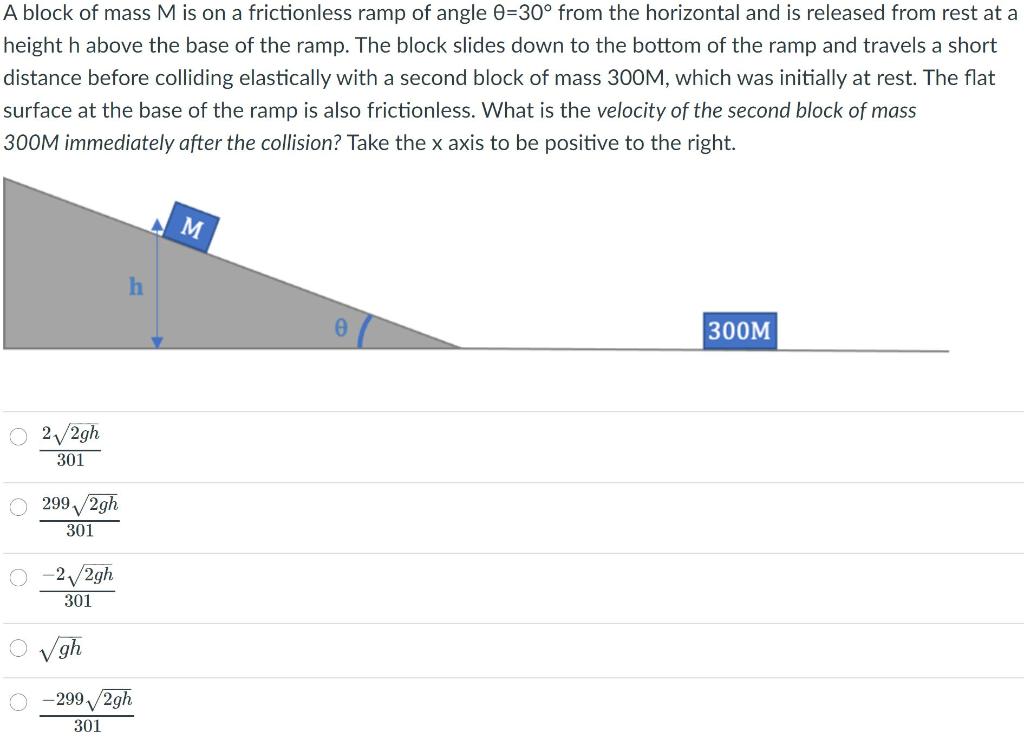Click the fraction 2√2gh above the 301 denominator

[72, 432]
